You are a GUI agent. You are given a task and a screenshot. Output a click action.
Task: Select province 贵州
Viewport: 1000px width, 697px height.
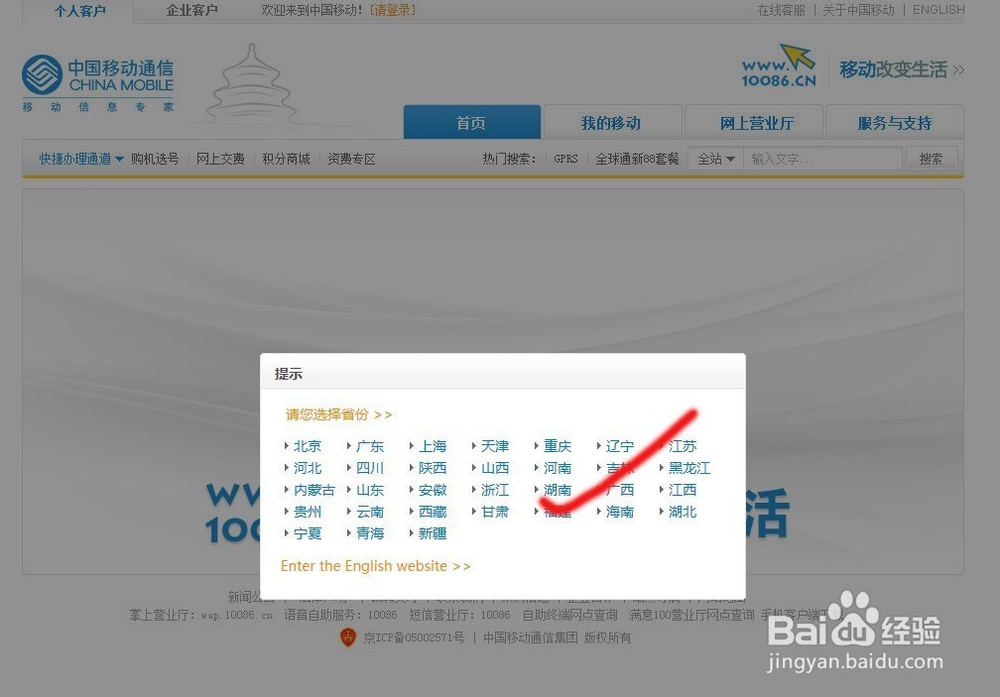tap(307, 511)
